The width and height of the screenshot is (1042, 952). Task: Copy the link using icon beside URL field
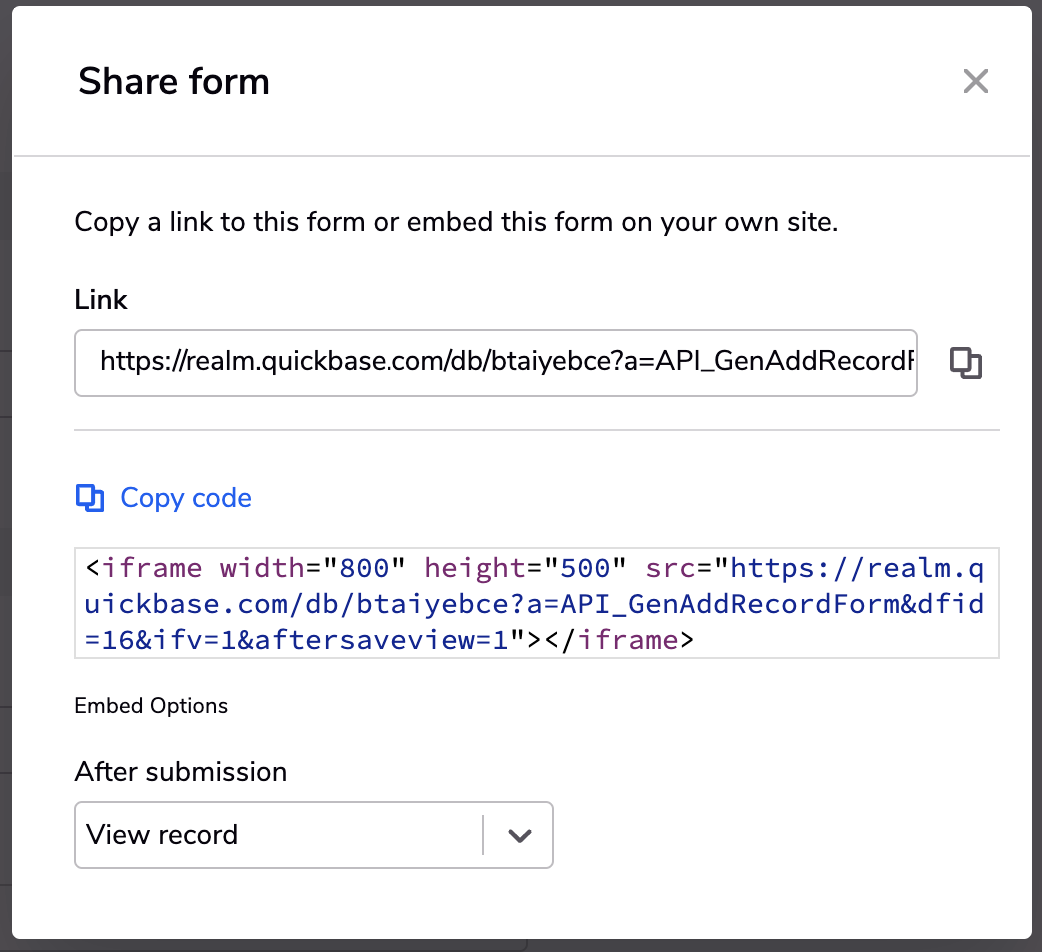point(966,363)
